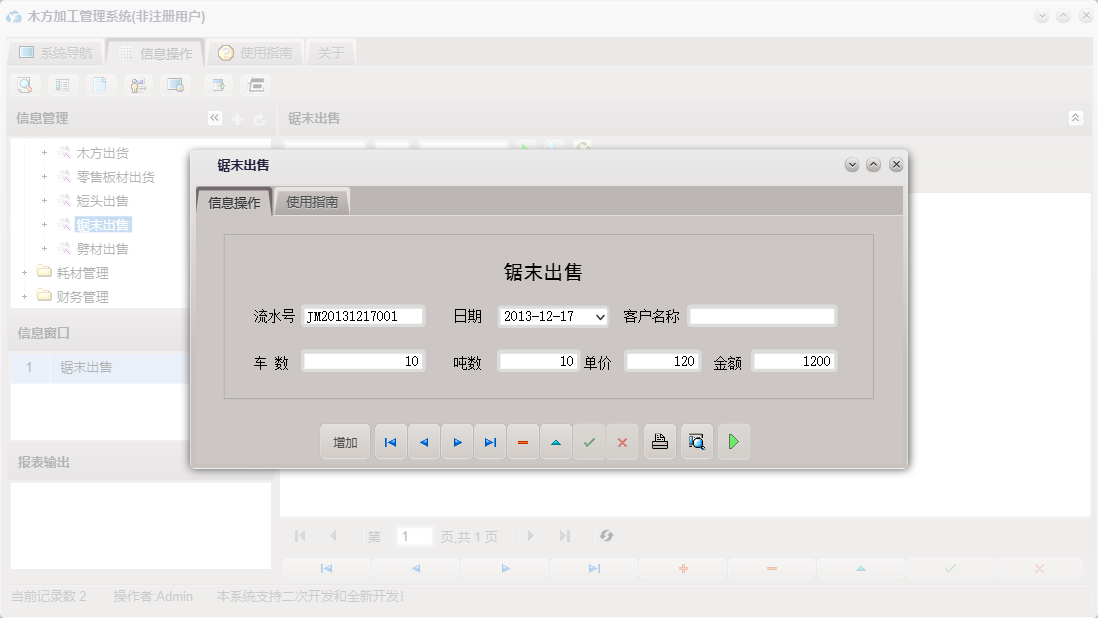Viewport: 1098px width, 618px height.
Task: Go to the last record in the dialog
Action: click(x=489, y=441)
